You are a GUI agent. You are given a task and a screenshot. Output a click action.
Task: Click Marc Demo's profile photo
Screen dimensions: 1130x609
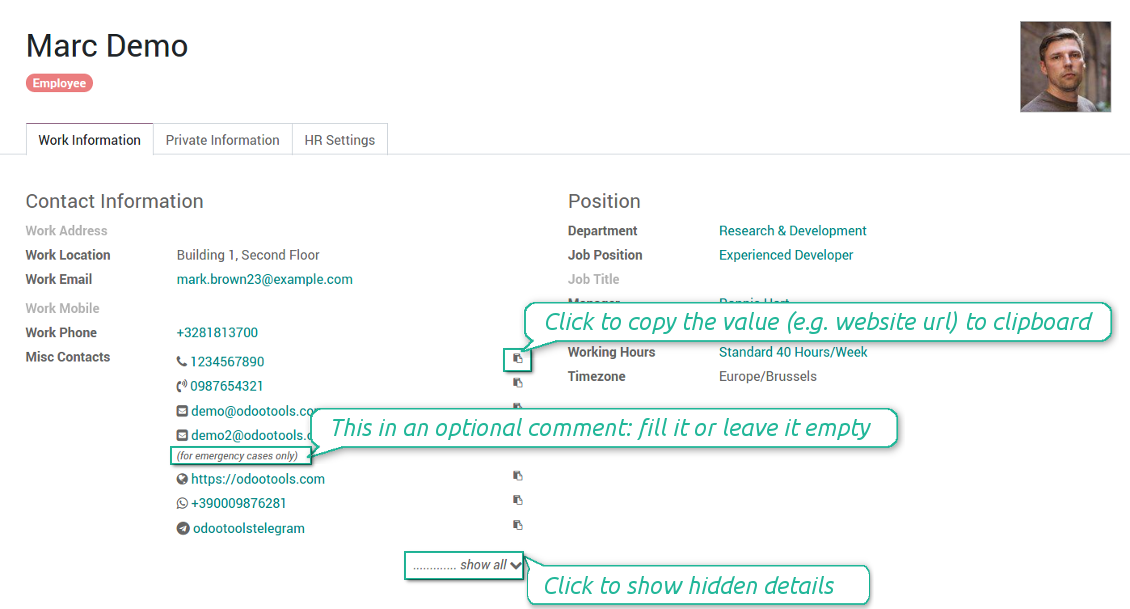pyautogui.click(x=1065, y=67)
